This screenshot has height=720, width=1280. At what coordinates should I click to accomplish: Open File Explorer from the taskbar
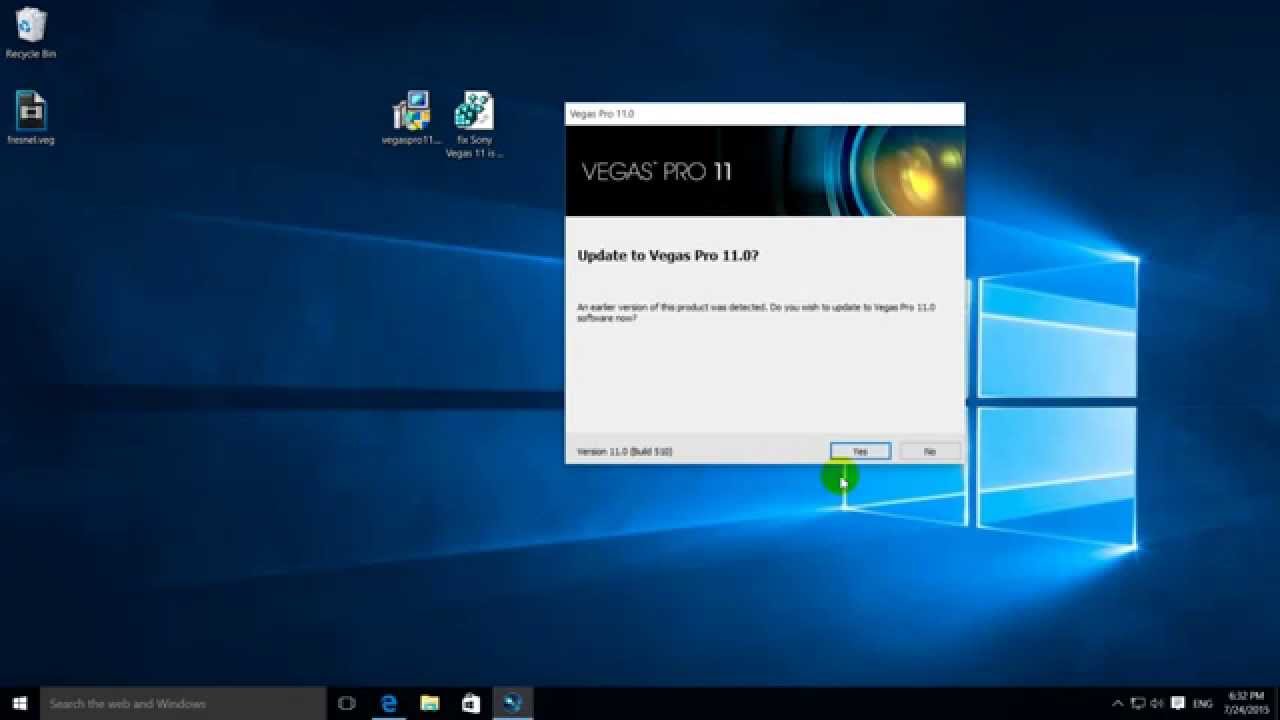coord(430,703)
